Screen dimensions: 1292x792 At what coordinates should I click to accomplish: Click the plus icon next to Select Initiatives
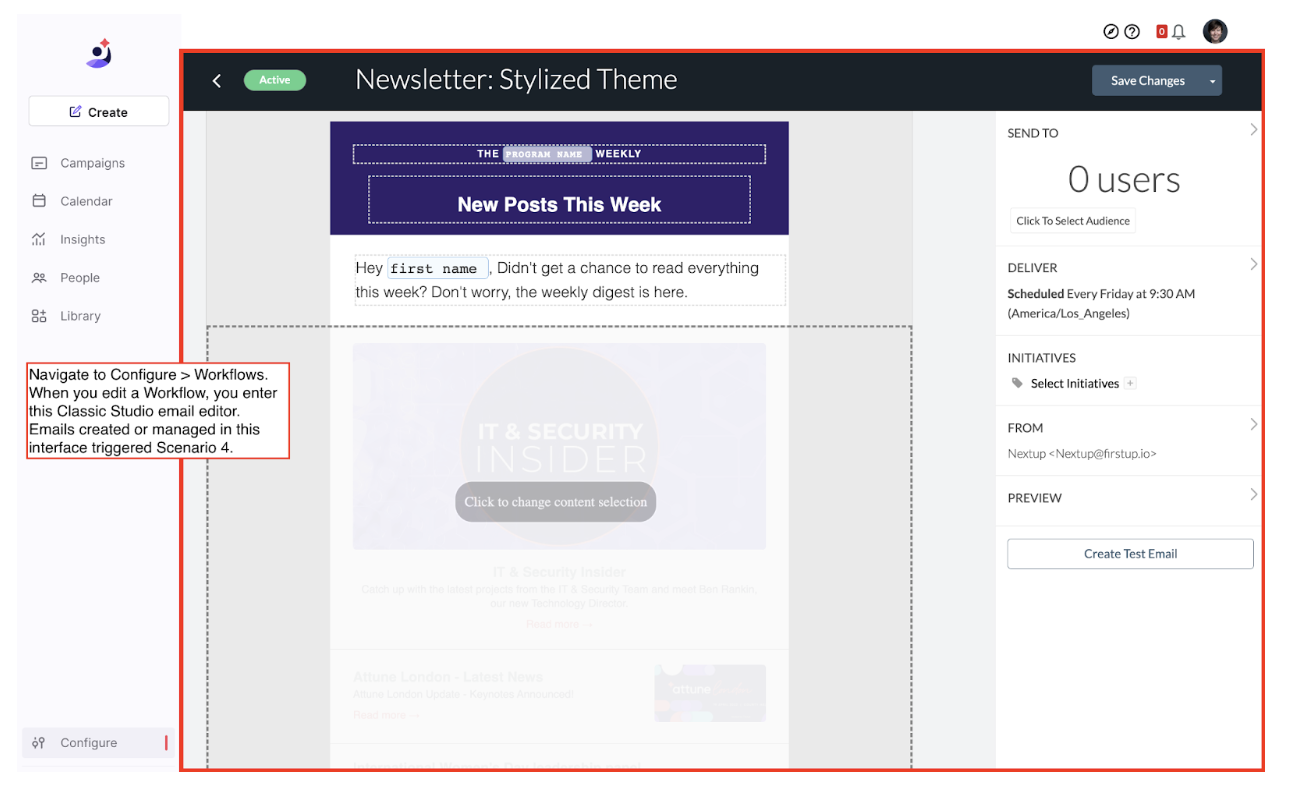pos(1130,383)
